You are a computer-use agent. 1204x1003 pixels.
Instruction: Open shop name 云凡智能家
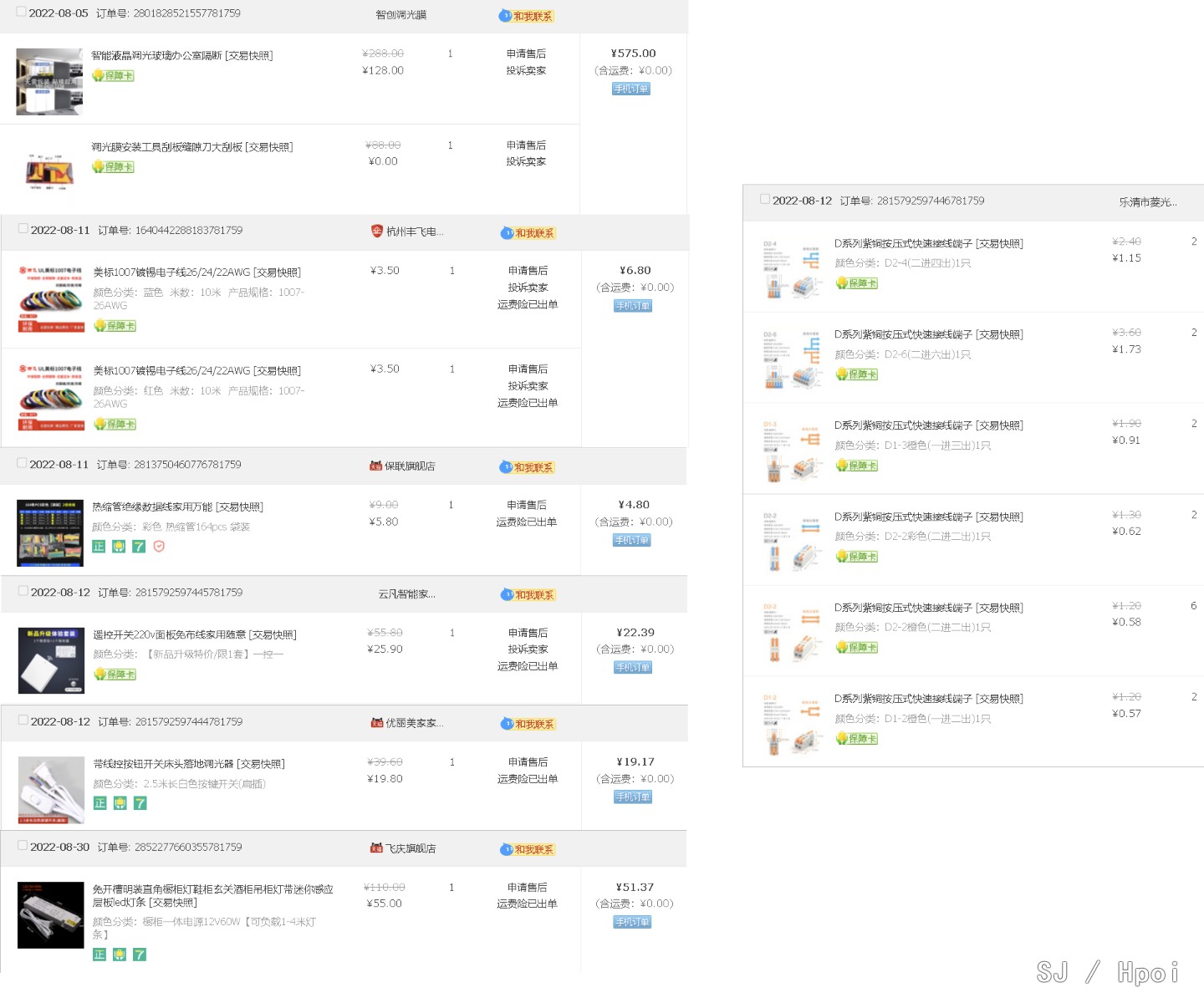(x=406, y=594)
